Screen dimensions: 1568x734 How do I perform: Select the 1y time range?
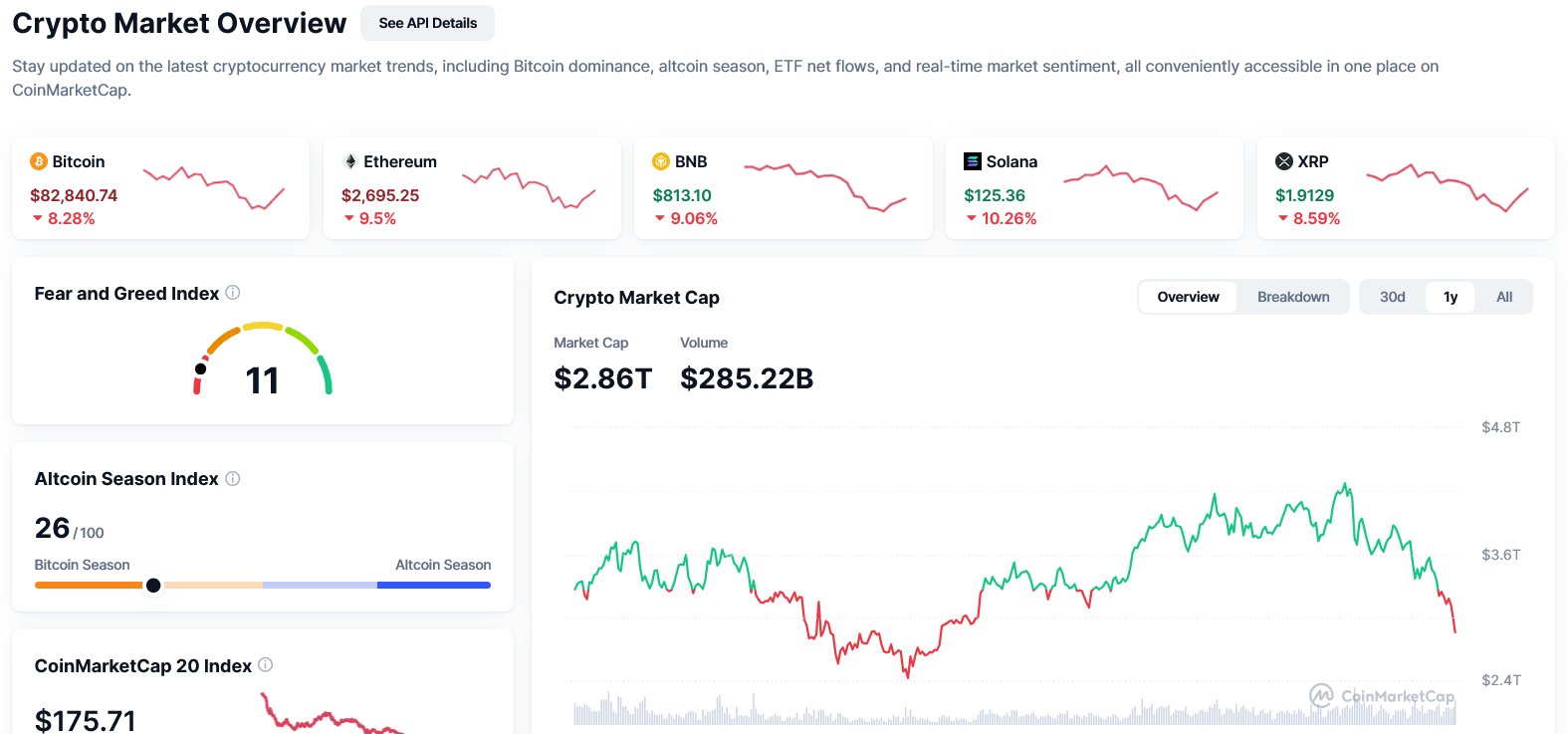tap(1451, 297)
